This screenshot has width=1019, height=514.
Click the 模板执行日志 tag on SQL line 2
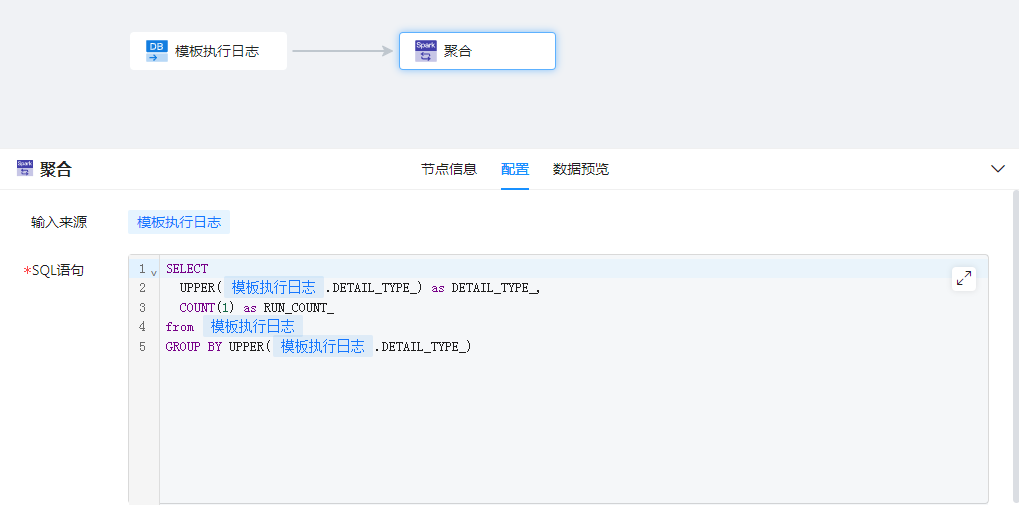[x=274, y=288]
